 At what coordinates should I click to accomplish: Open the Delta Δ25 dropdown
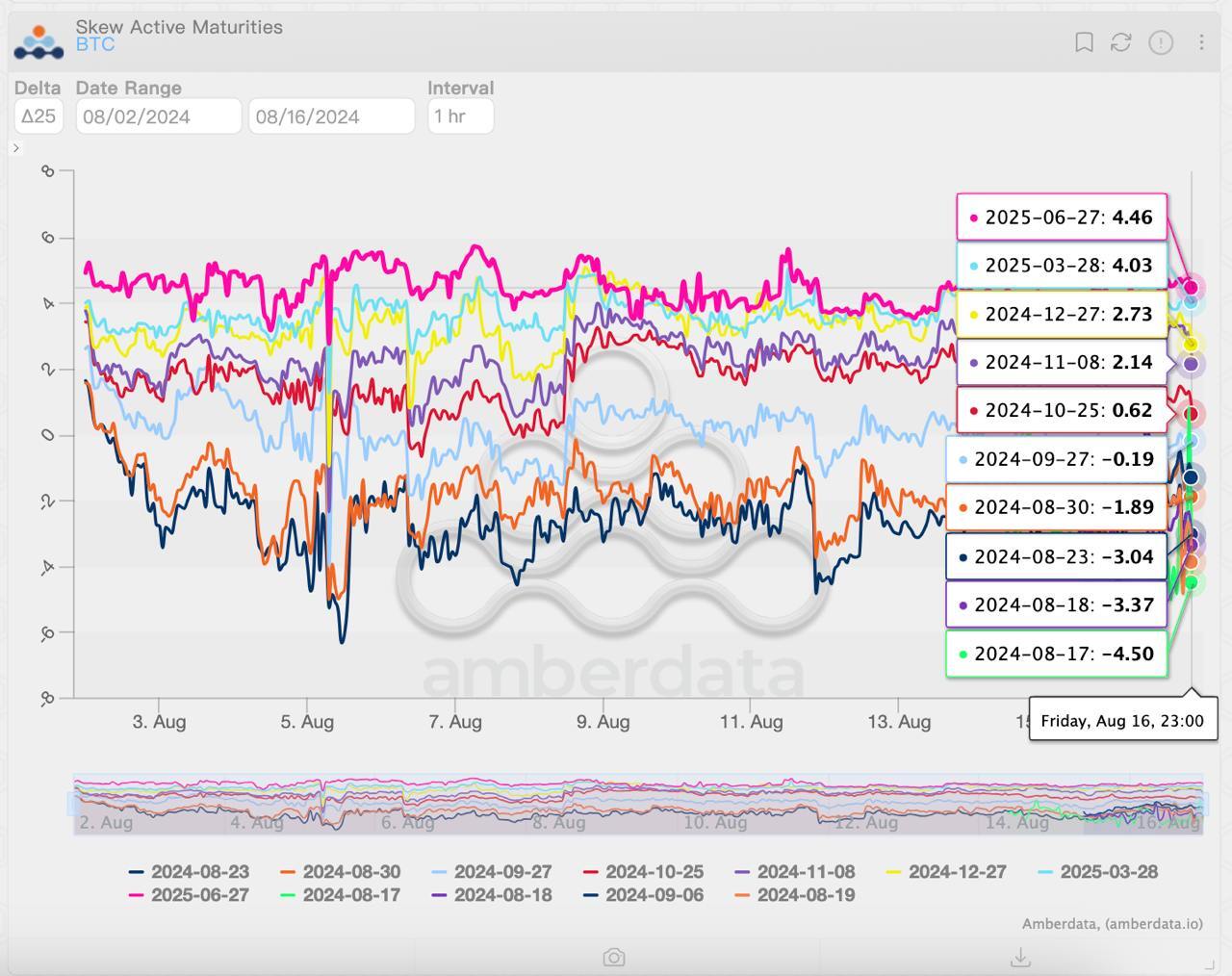tap(38, 116)
